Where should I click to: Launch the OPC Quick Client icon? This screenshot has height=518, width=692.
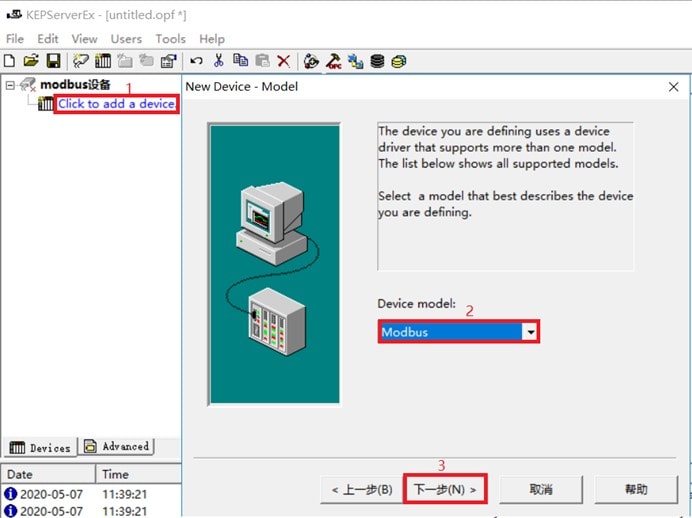[x=334, y=61]
